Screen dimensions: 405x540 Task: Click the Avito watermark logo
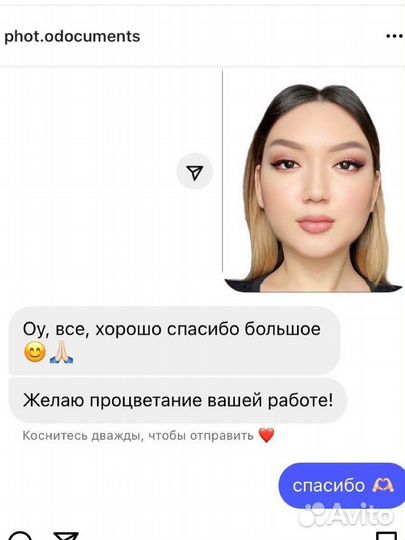click(345, 515)
